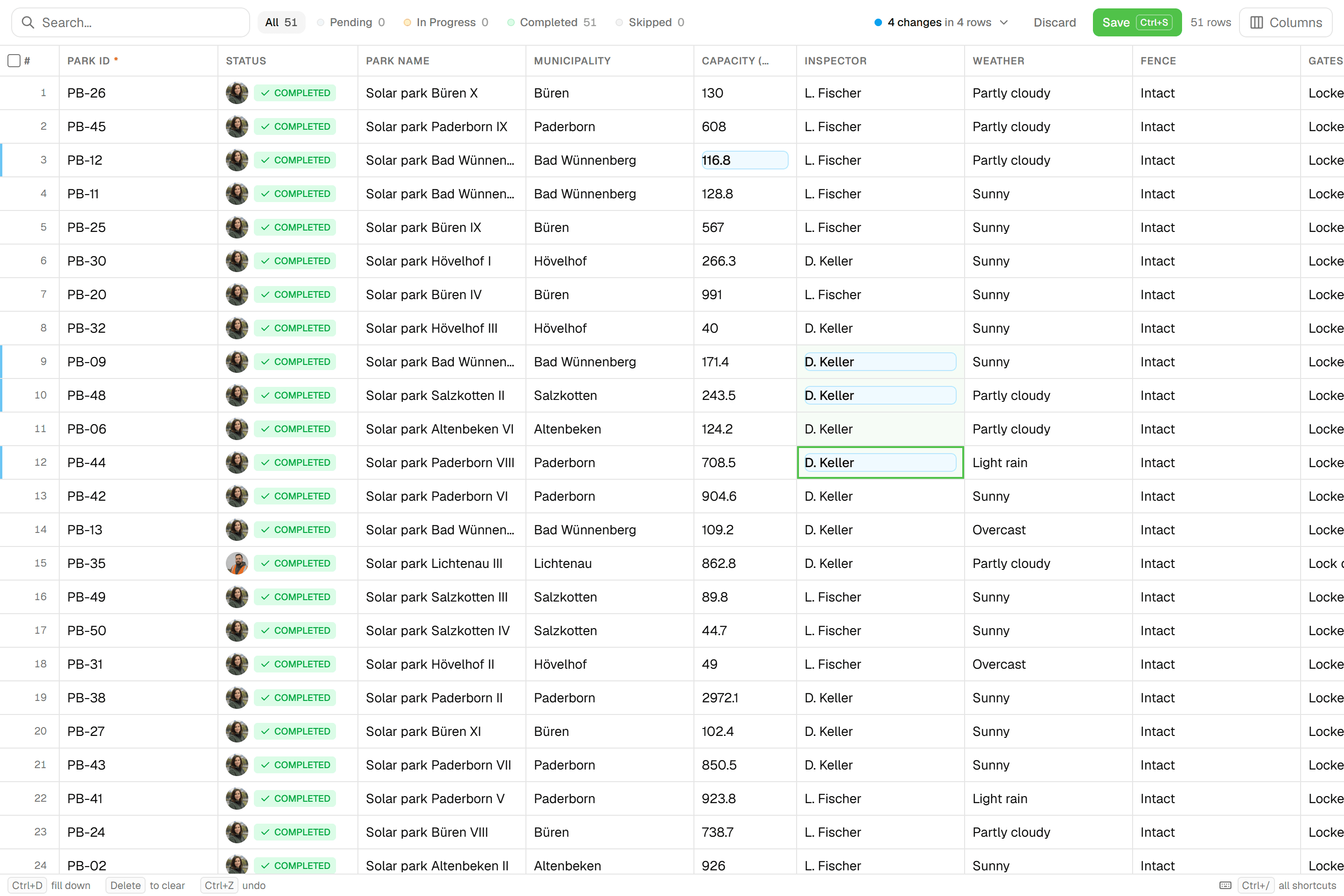The width and height of the screenshot is (1344, 896).
Task: Click the Ctrl+Z undo hint
Action: (234, 885)
